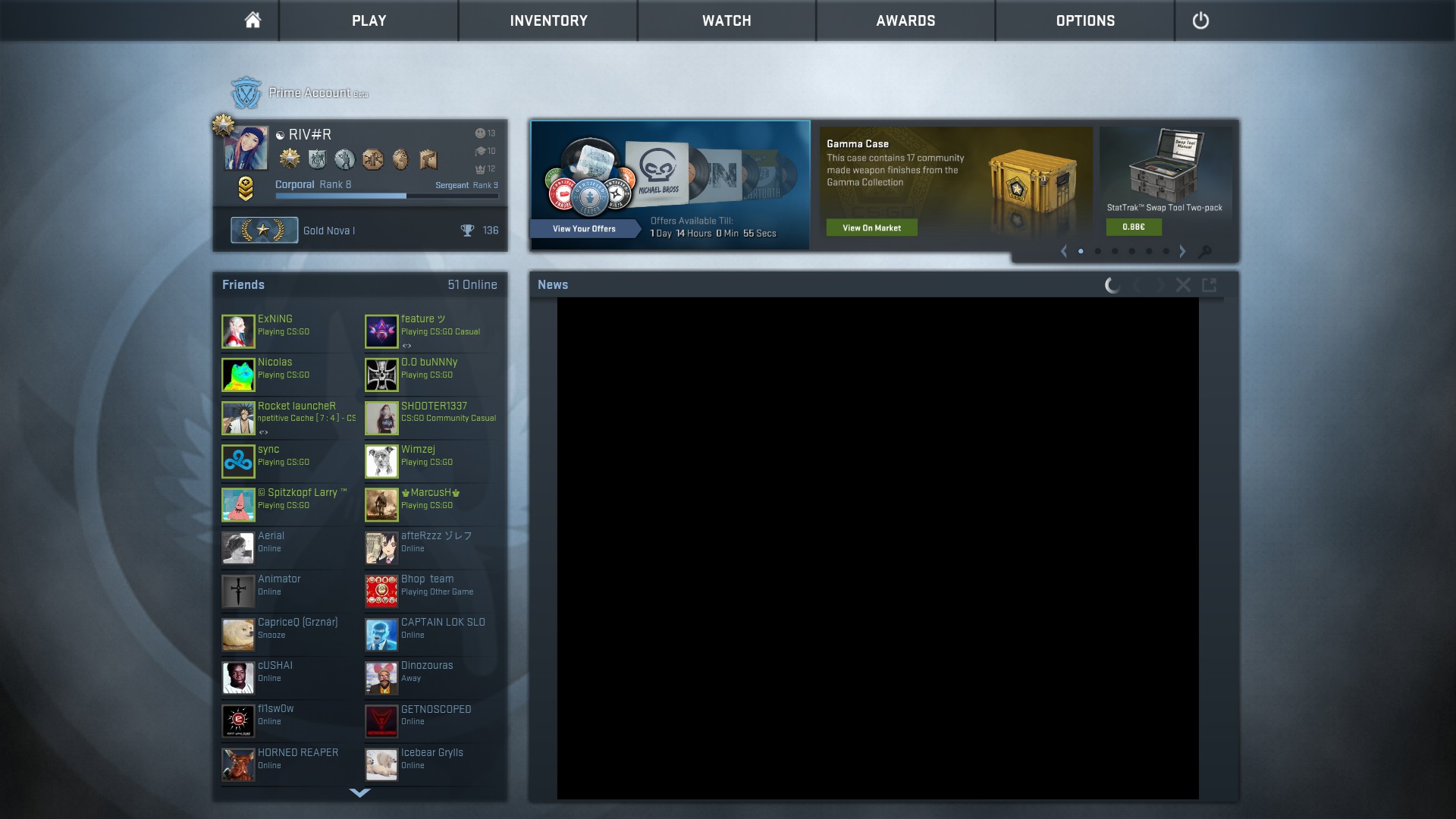Click the View Your Offers button
Screen dimensions: 1456x819
tap(584, 228)
